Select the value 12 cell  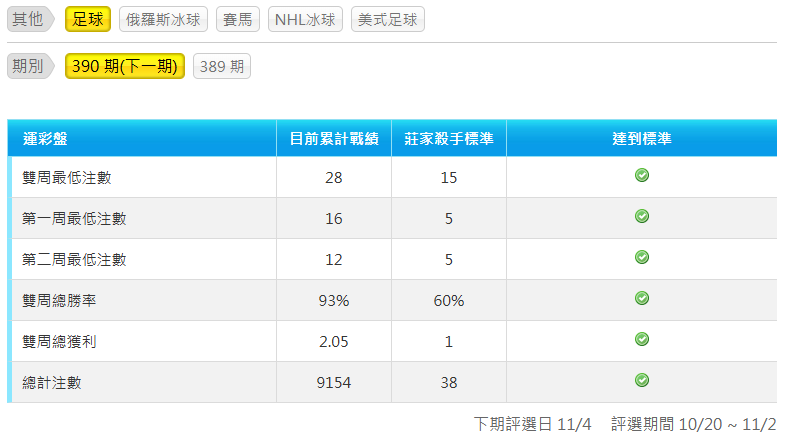tap(334, 259)
